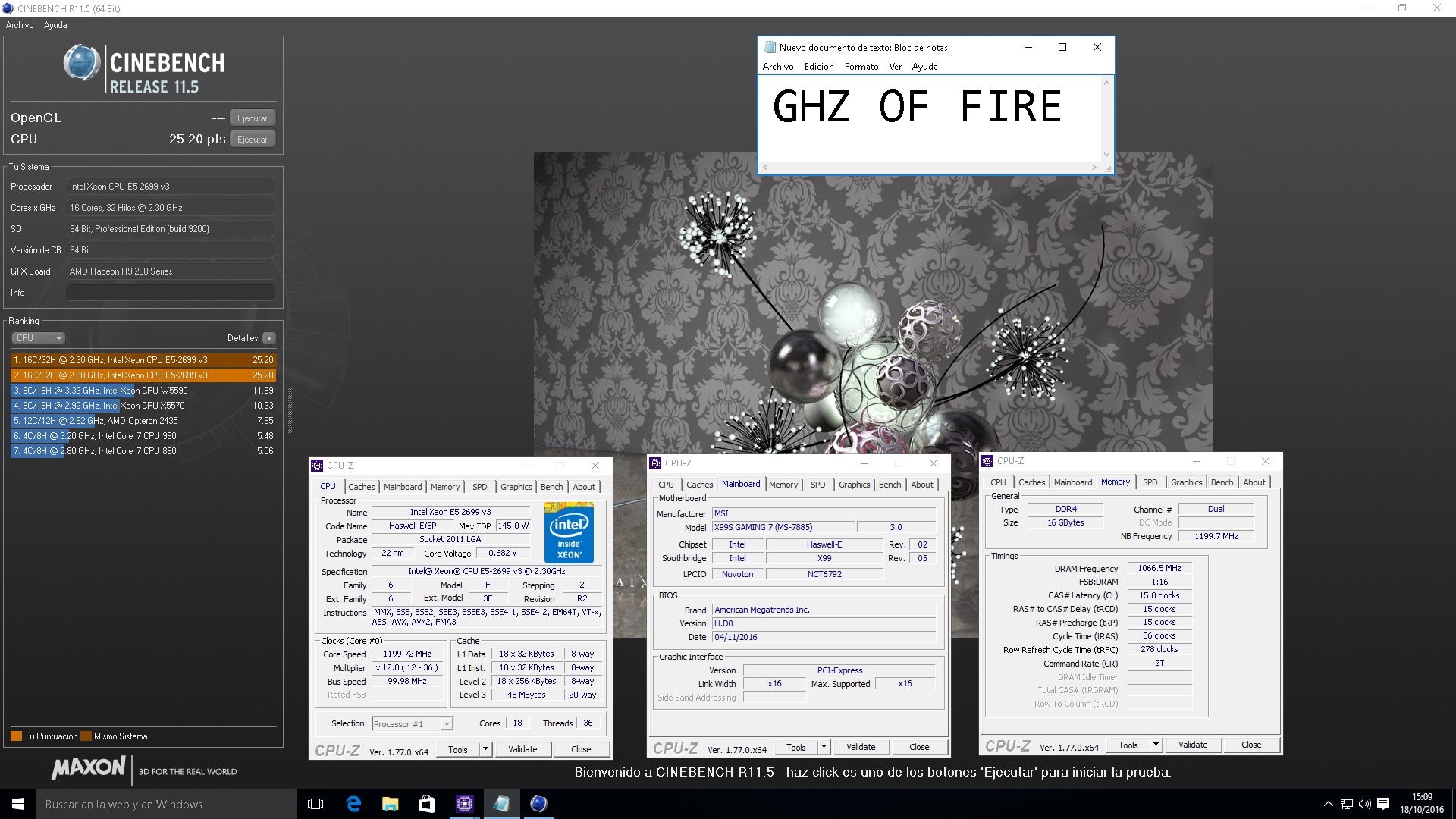Click Close in the CPU-Z CPU window
This screenshot has height=819, width=1456.
581,749
